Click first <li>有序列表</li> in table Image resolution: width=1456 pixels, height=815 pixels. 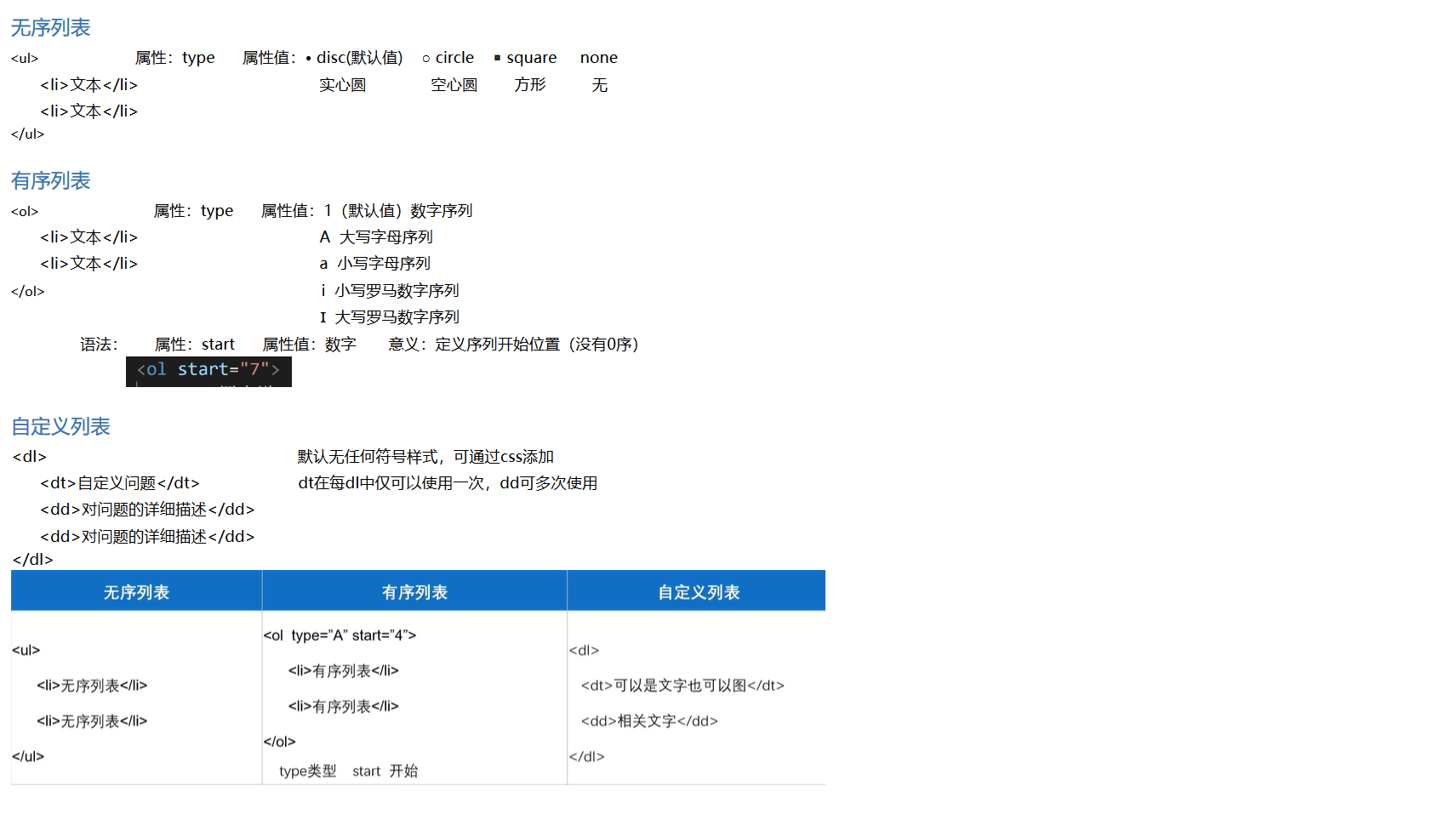pos(343,670)
